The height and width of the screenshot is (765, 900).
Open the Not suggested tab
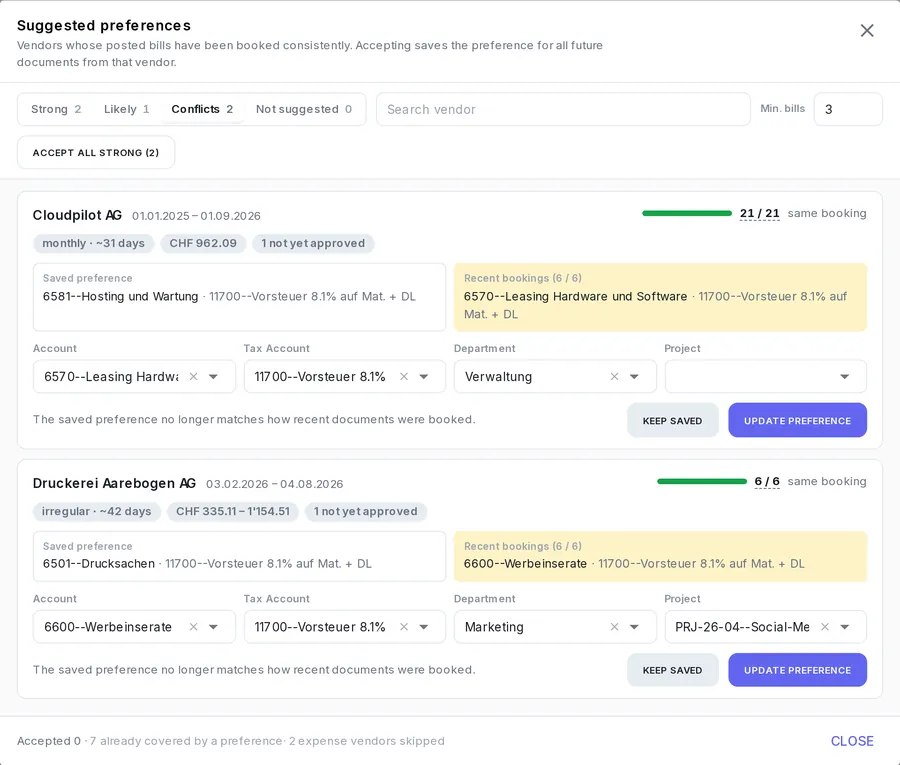click(x=304, y=109)
